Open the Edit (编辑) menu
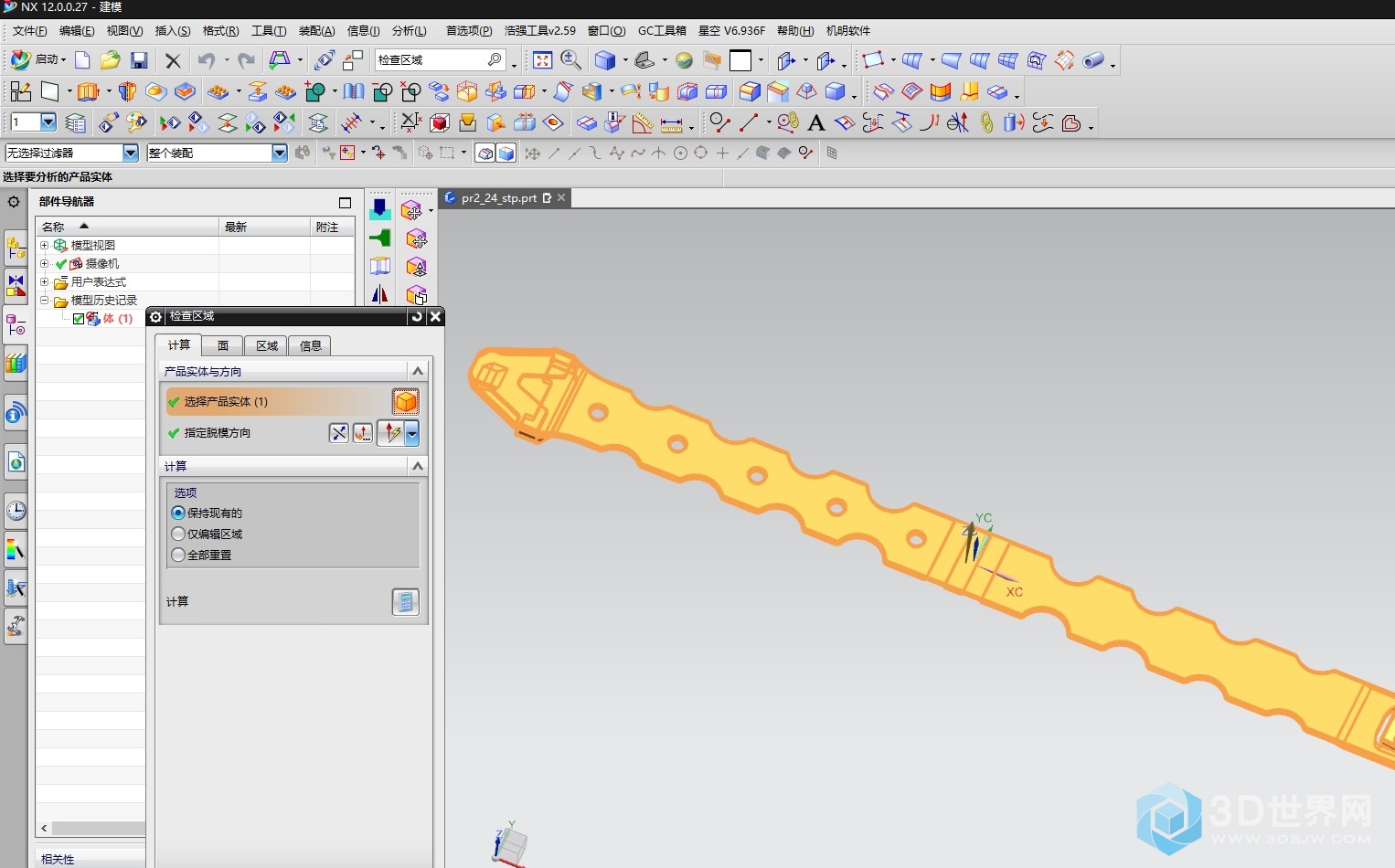 [77, 31]
